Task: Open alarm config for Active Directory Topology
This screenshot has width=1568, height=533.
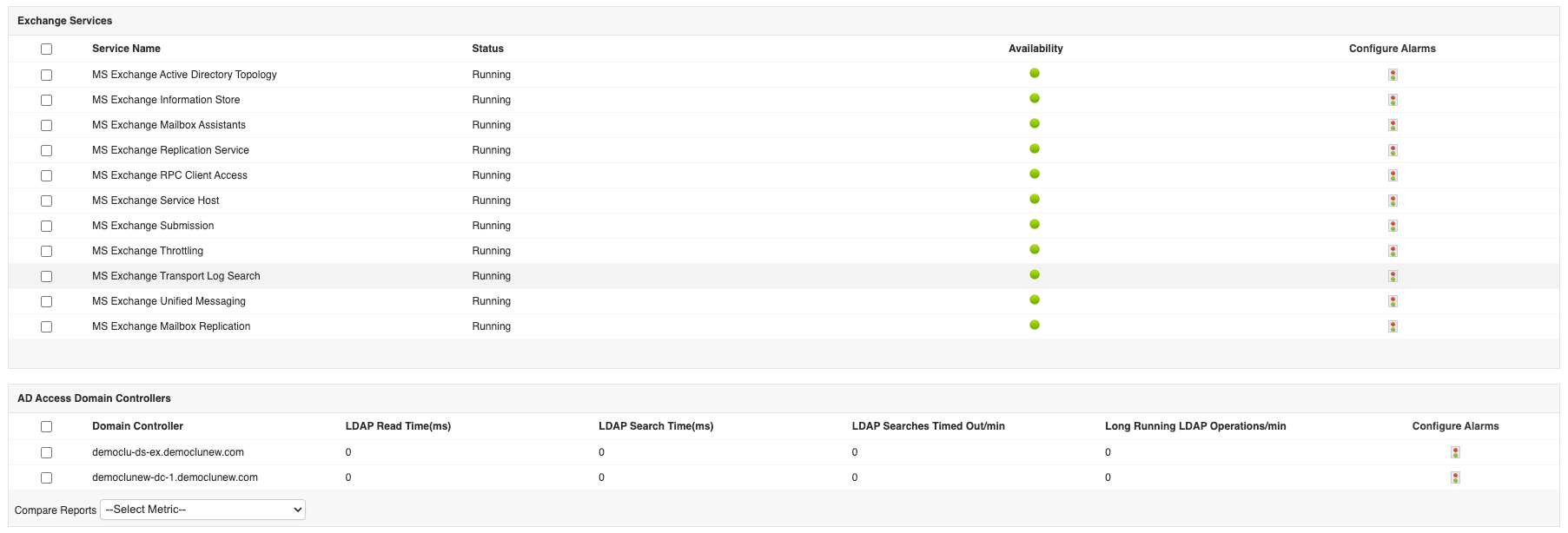Action: 1393,75
